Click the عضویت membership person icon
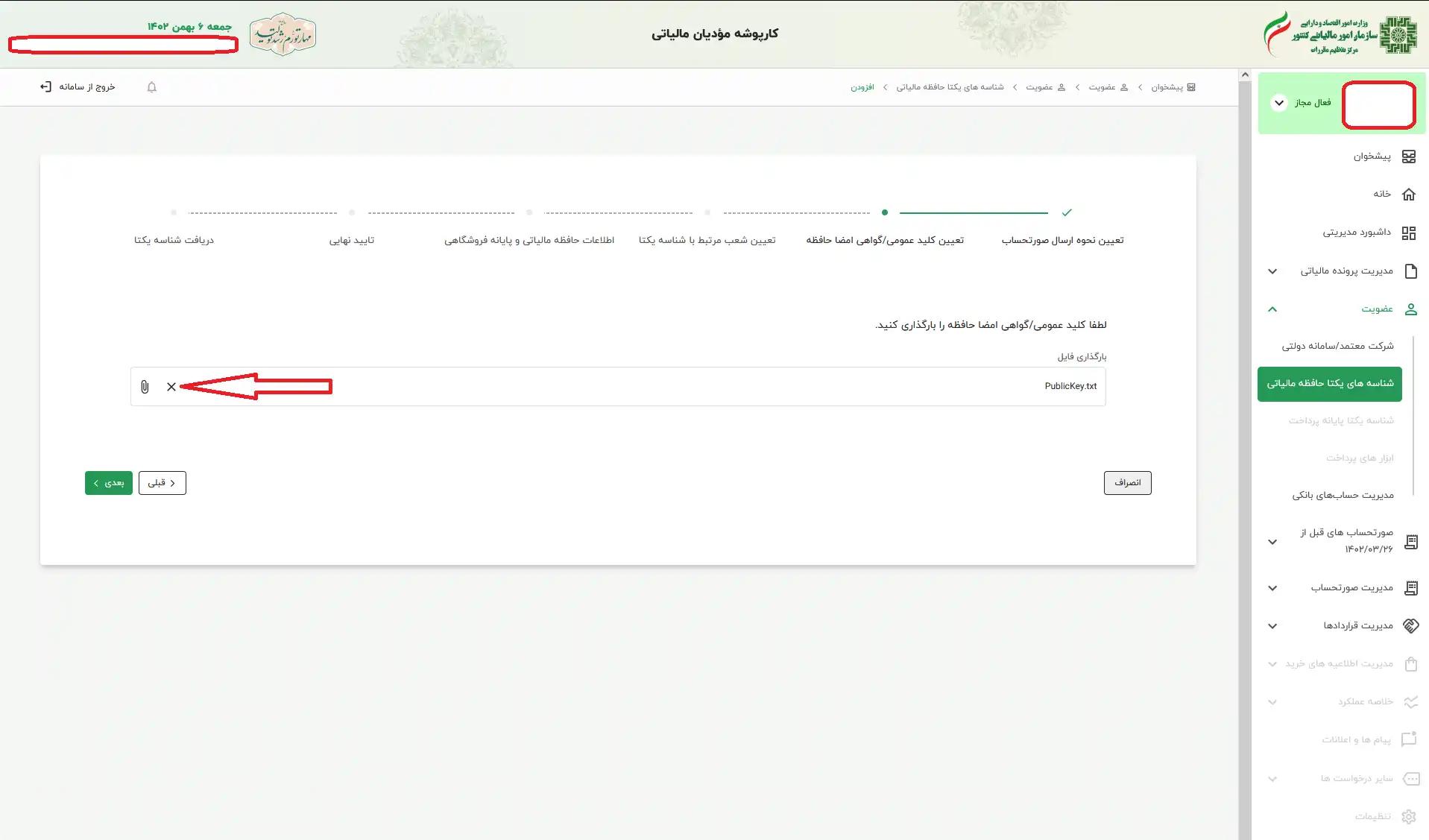Screen dimensions: 1429x840 1410,309
